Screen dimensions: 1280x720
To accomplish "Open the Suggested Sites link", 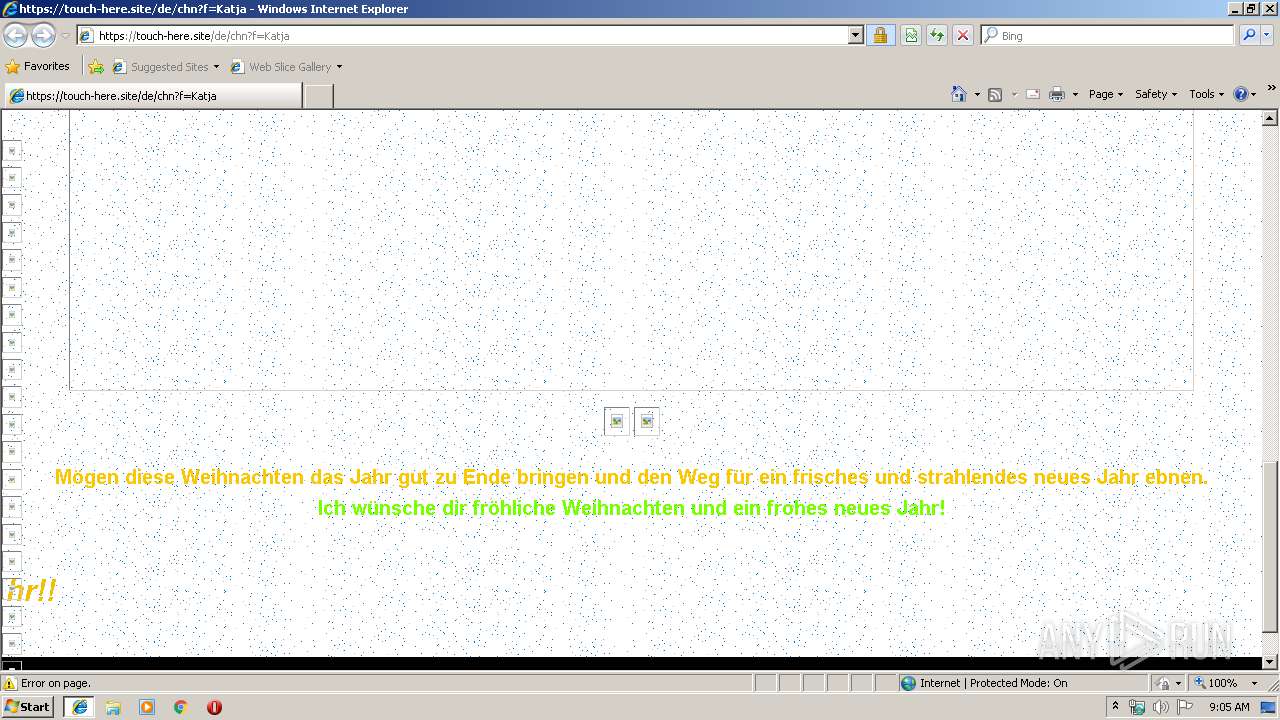I will pyautogui.click(x=165, y=67).
